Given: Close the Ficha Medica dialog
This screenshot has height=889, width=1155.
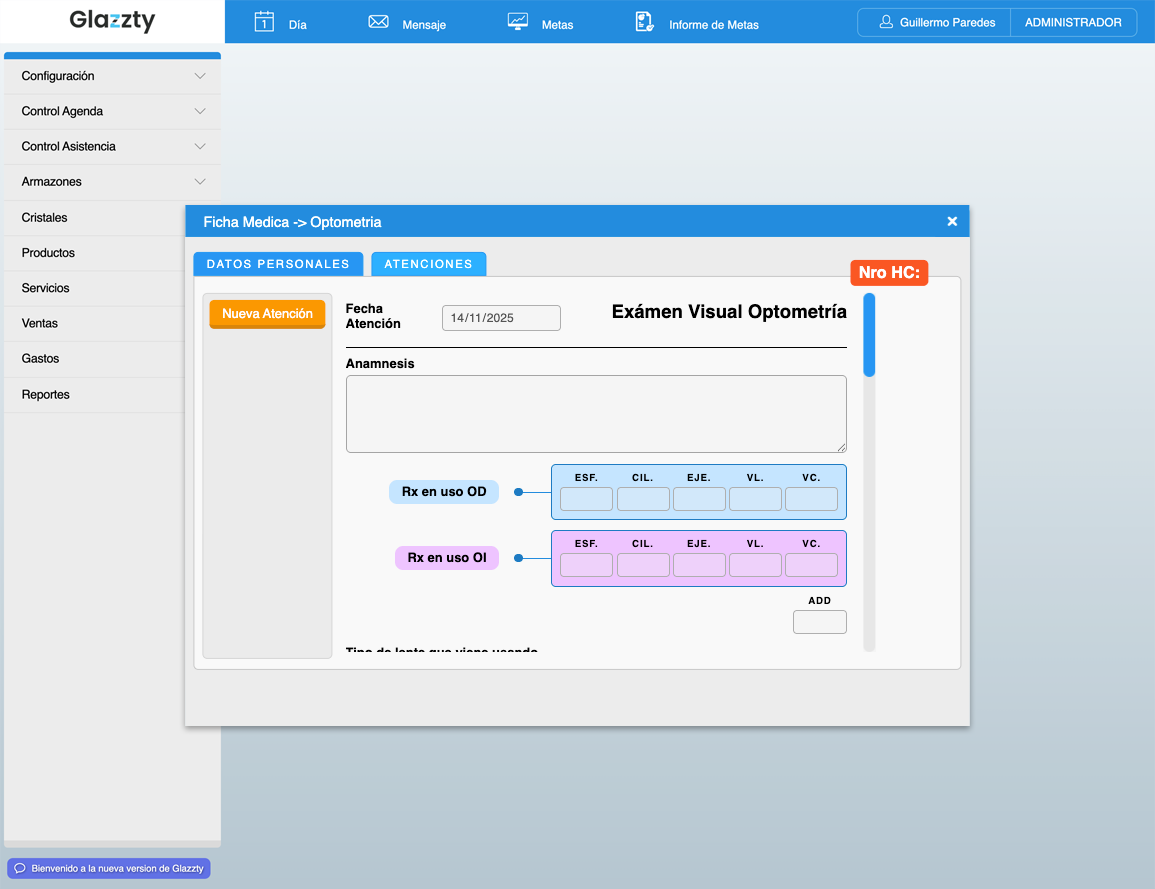Looking at the screenshot, I should coord(952,221).
